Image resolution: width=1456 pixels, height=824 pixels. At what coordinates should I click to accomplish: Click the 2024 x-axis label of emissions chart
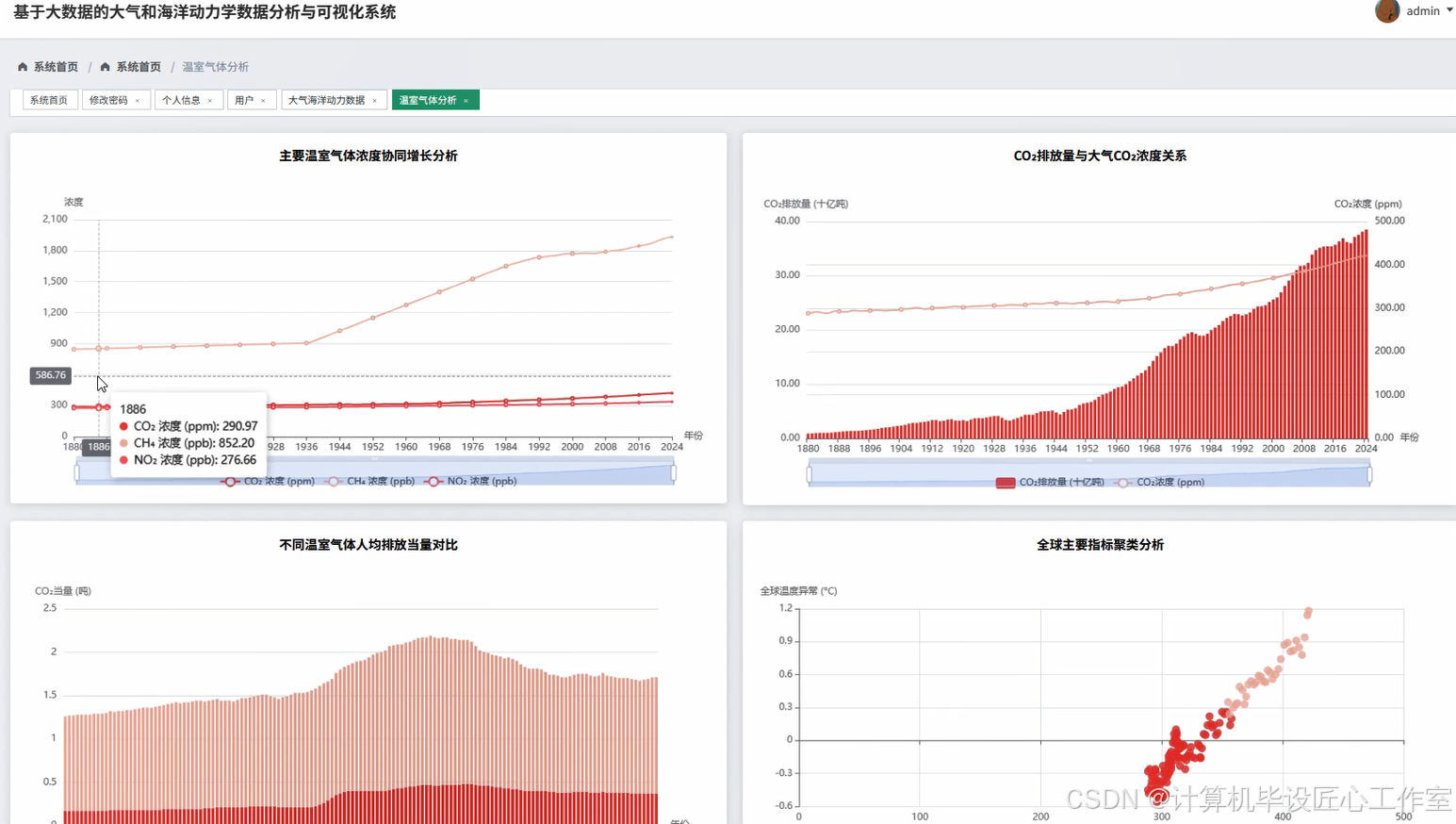(1366, 449)
